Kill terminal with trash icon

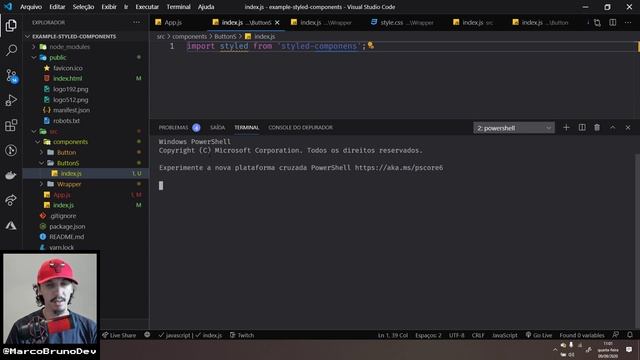(x=597, y=128)
